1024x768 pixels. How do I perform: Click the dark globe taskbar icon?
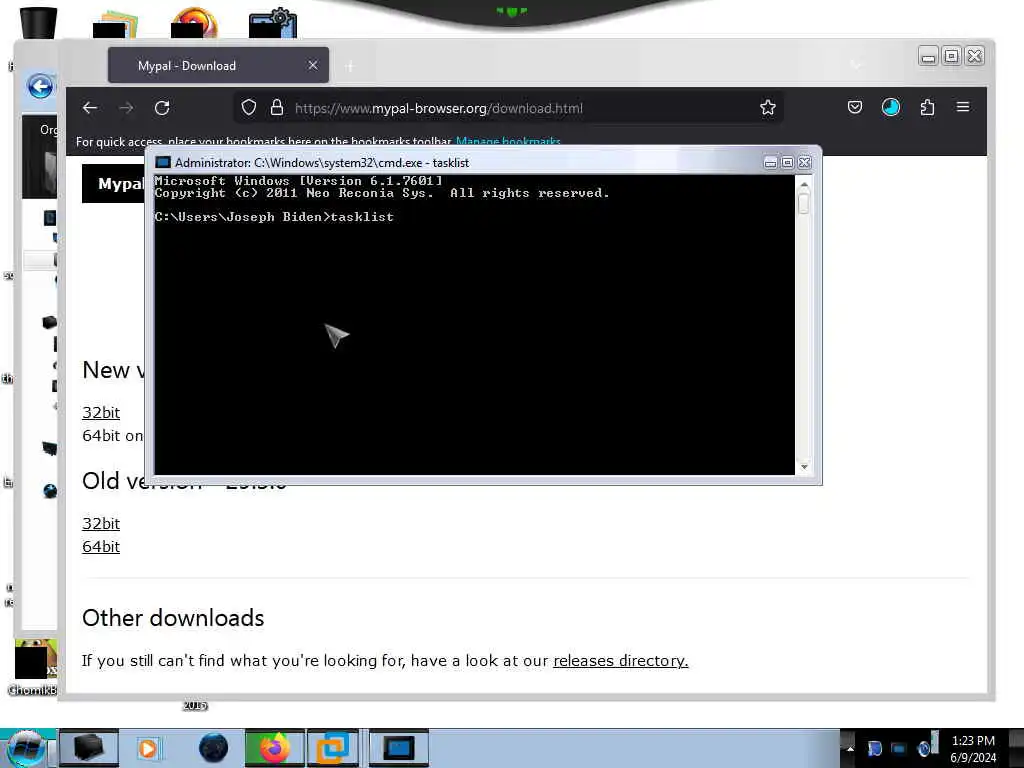pos(213,748)
